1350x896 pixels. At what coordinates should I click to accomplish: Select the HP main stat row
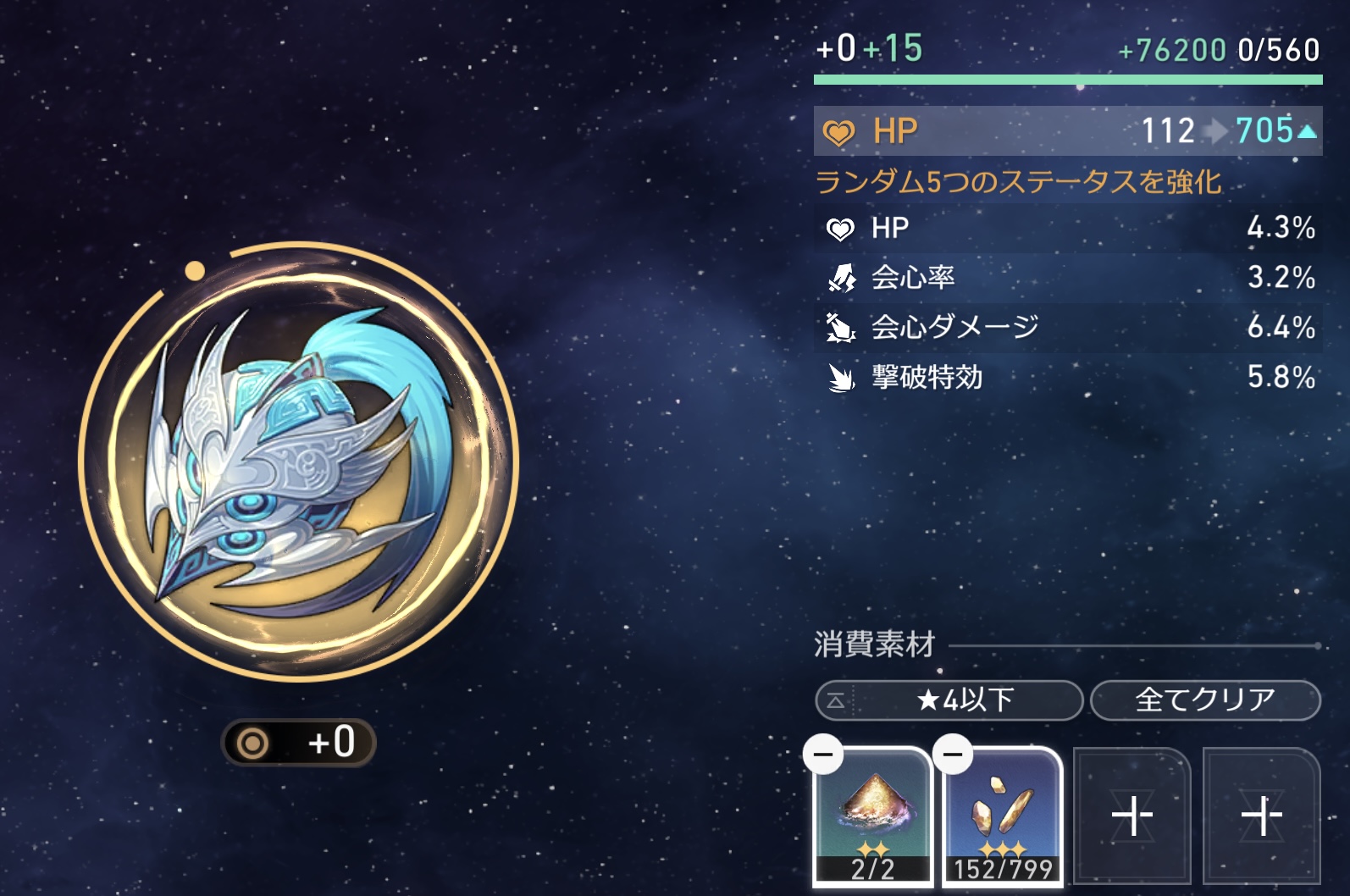click(x=1068, y=130)
